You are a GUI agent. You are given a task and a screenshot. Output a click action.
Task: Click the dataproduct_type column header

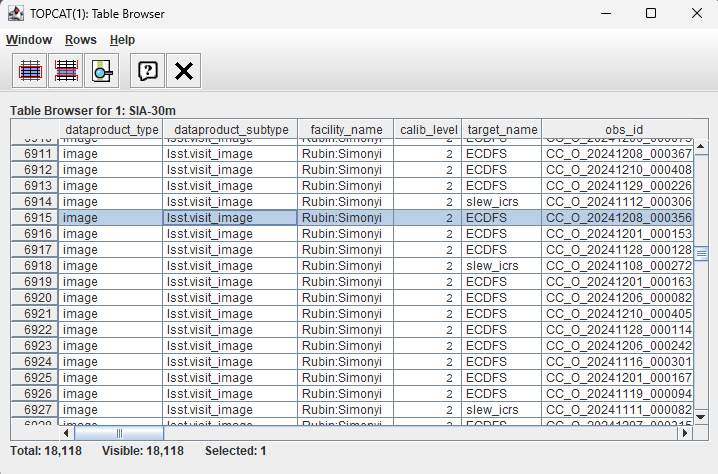click(110, 130)
